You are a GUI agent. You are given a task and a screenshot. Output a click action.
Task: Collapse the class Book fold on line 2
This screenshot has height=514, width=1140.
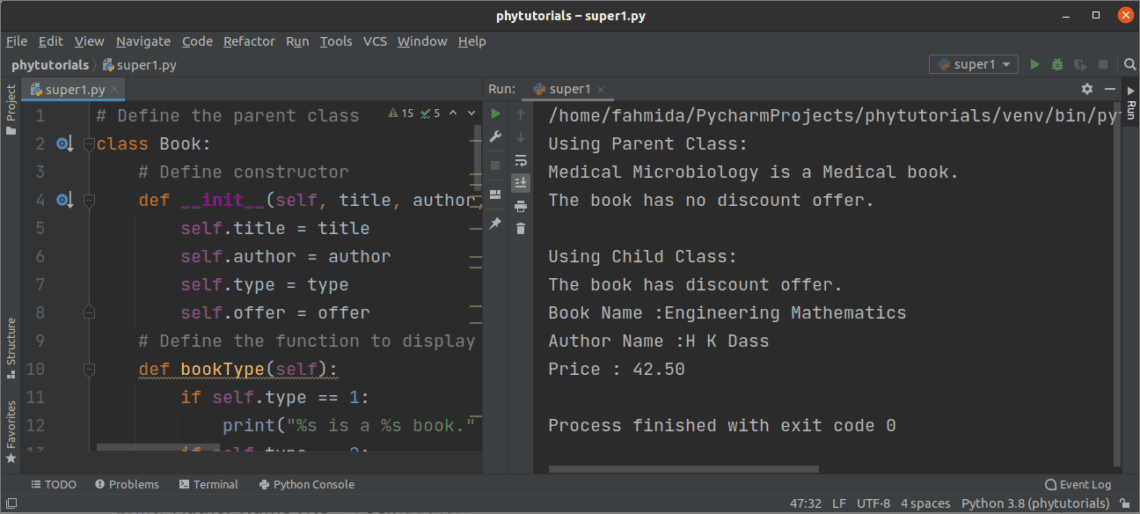tap(89, 144)
